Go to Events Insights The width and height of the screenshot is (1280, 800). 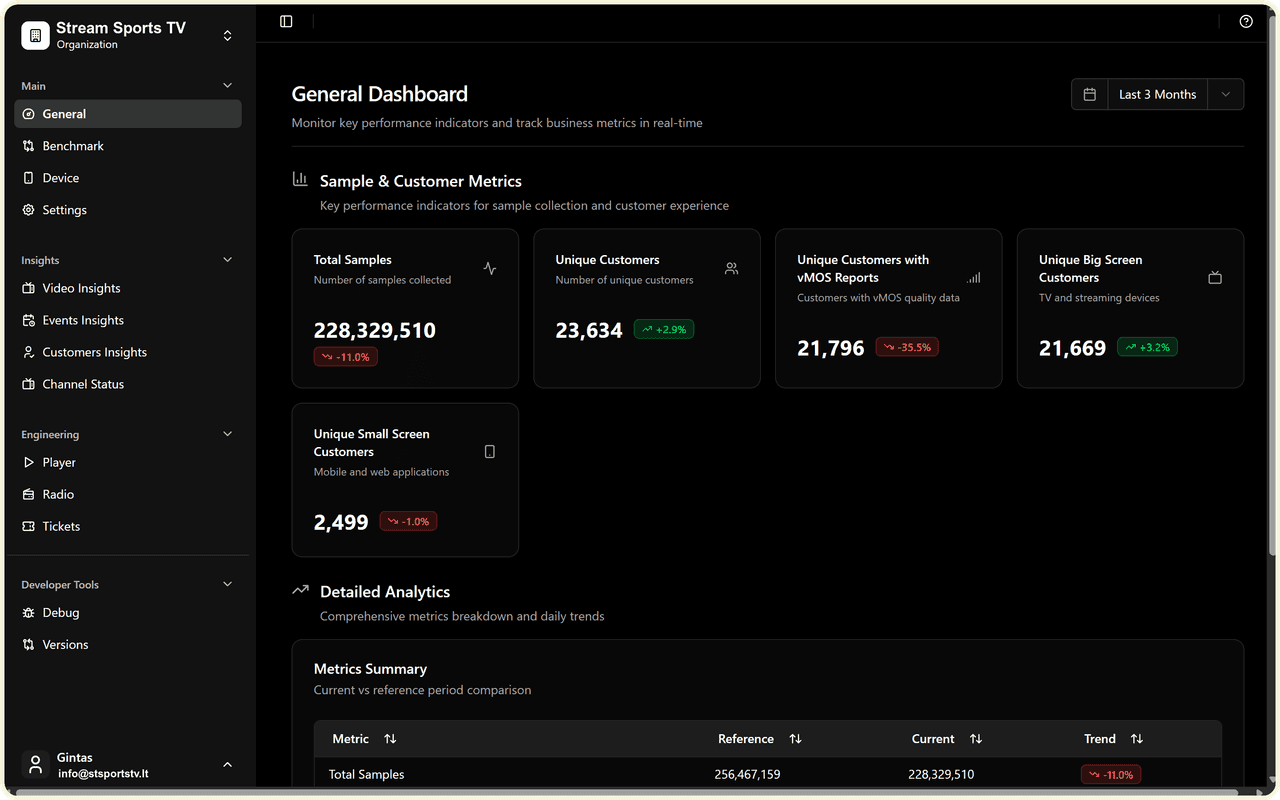pos(128,320)
